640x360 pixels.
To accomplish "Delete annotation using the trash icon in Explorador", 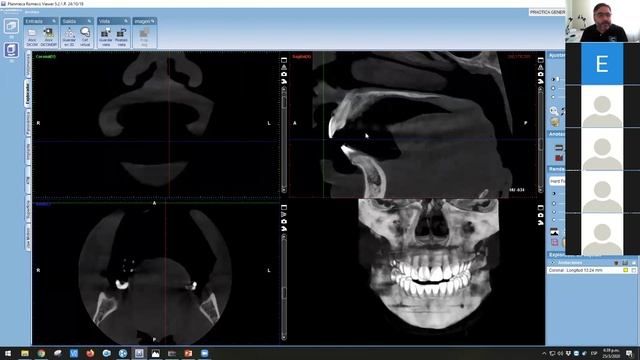I will pyautogui.click(x=617, y=263).
